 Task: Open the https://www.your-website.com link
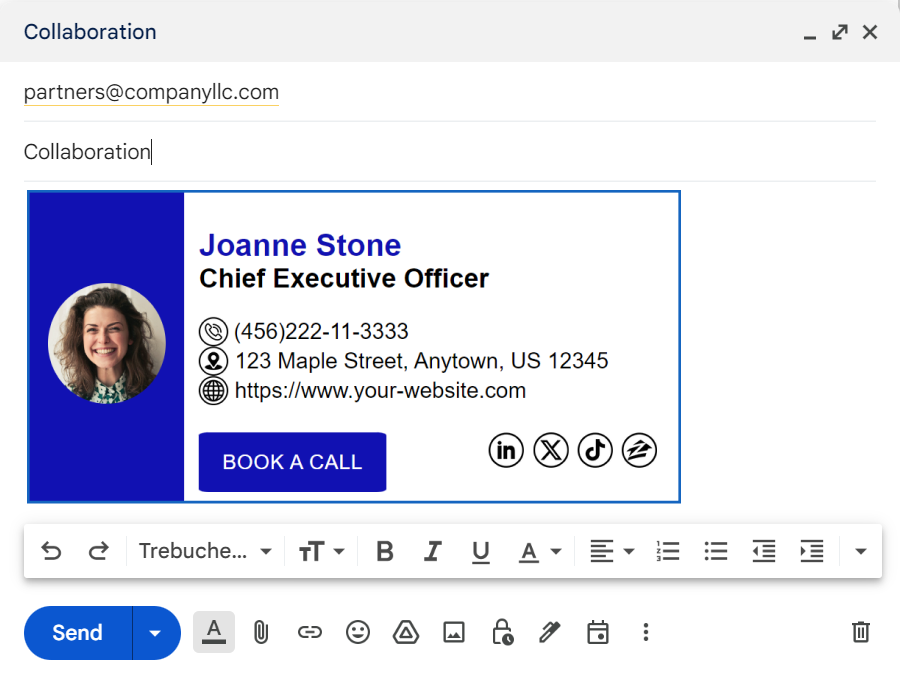pos(380,391)
